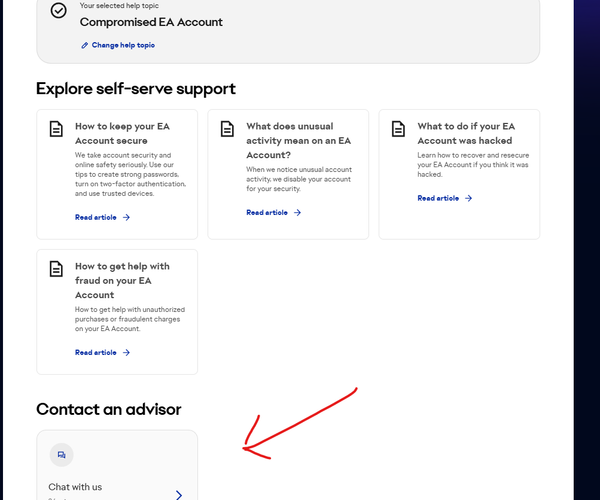Click the pencil icon next to Change help topic
The height and width of the screenshot is (500, 600).
coord(85,46)
